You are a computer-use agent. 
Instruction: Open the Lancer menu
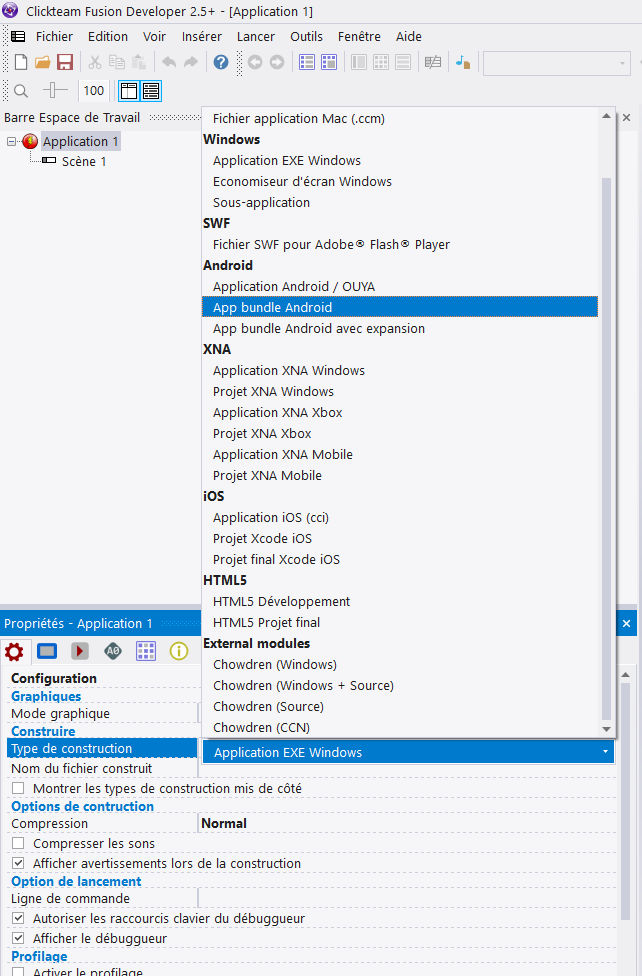coord(255,37)
